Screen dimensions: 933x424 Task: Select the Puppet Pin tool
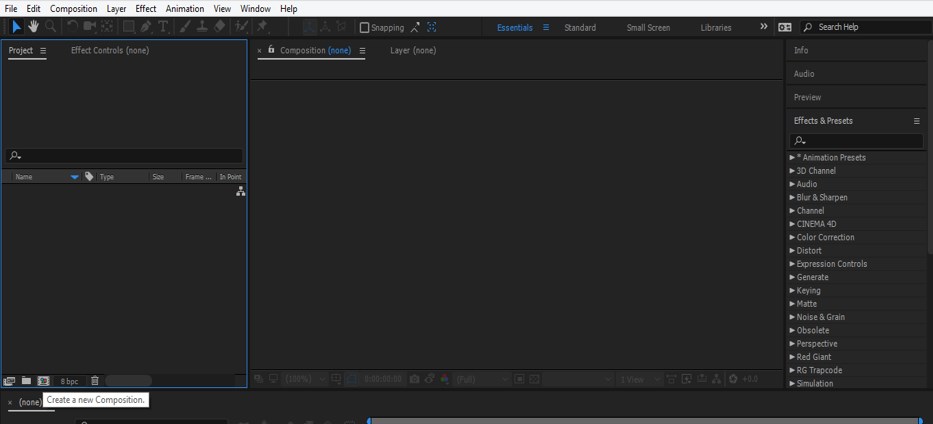(262, 27)
